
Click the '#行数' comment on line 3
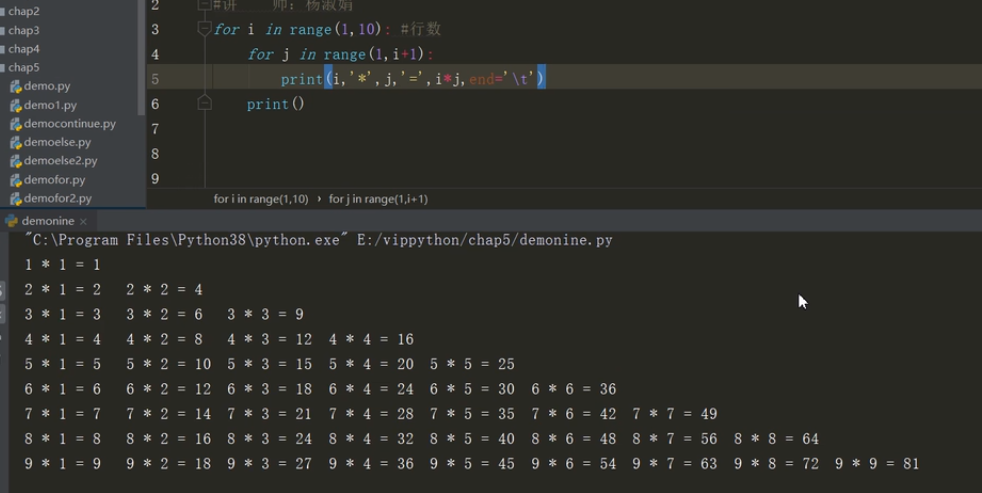[x=420, y=29]
